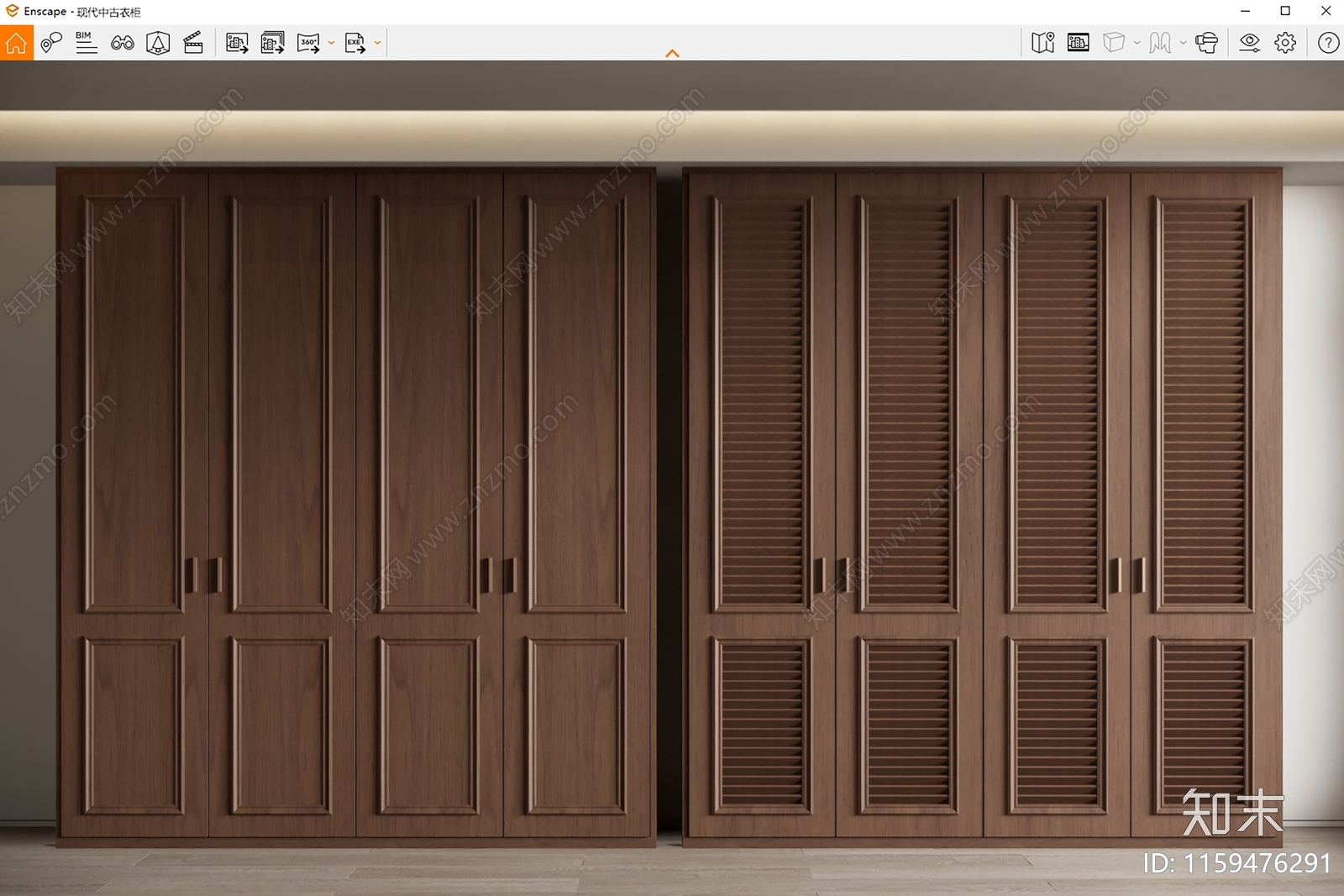The image size is (1344, 896).
Task: Maximize the Enscape window
Action: pyautogui.click(x=1285, y=11)
